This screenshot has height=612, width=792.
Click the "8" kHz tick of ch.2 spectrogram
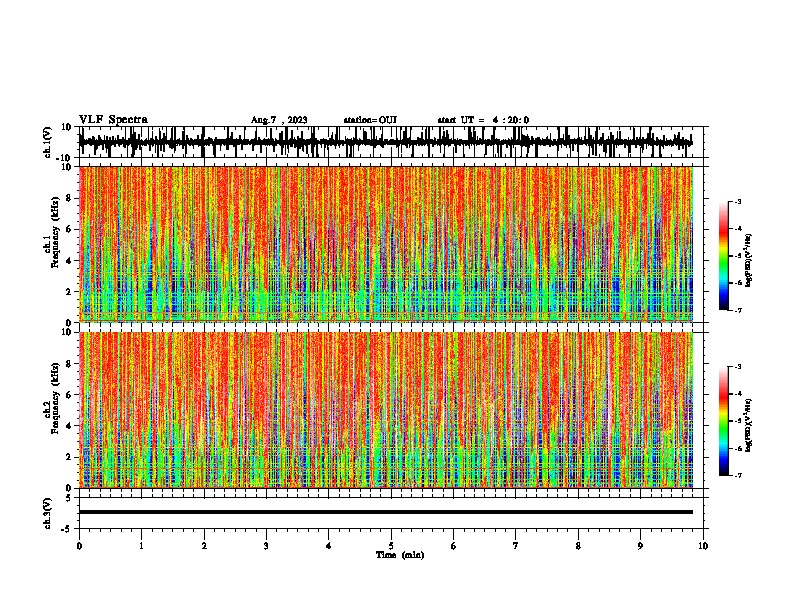(x=69, y=363)
